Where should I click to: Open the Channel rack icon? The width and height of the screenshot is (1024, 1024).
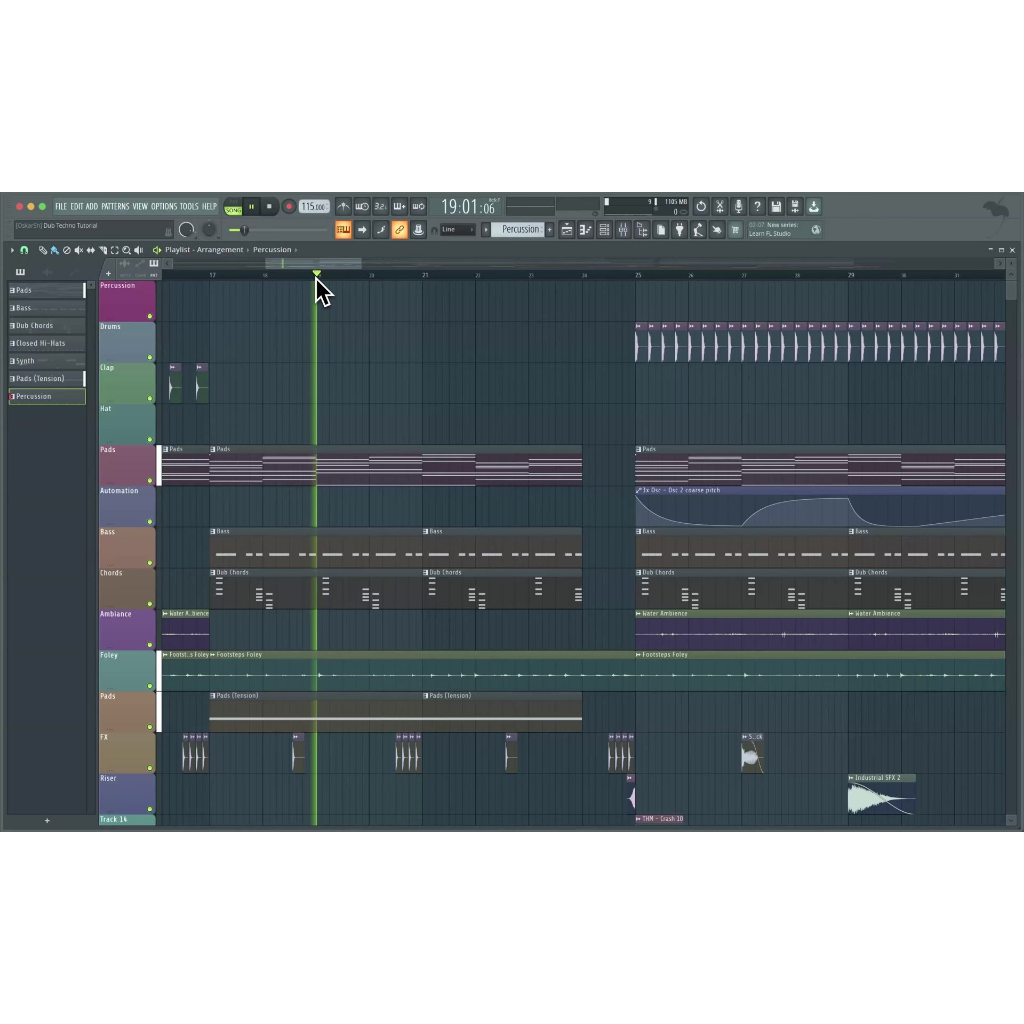(604, 230)
